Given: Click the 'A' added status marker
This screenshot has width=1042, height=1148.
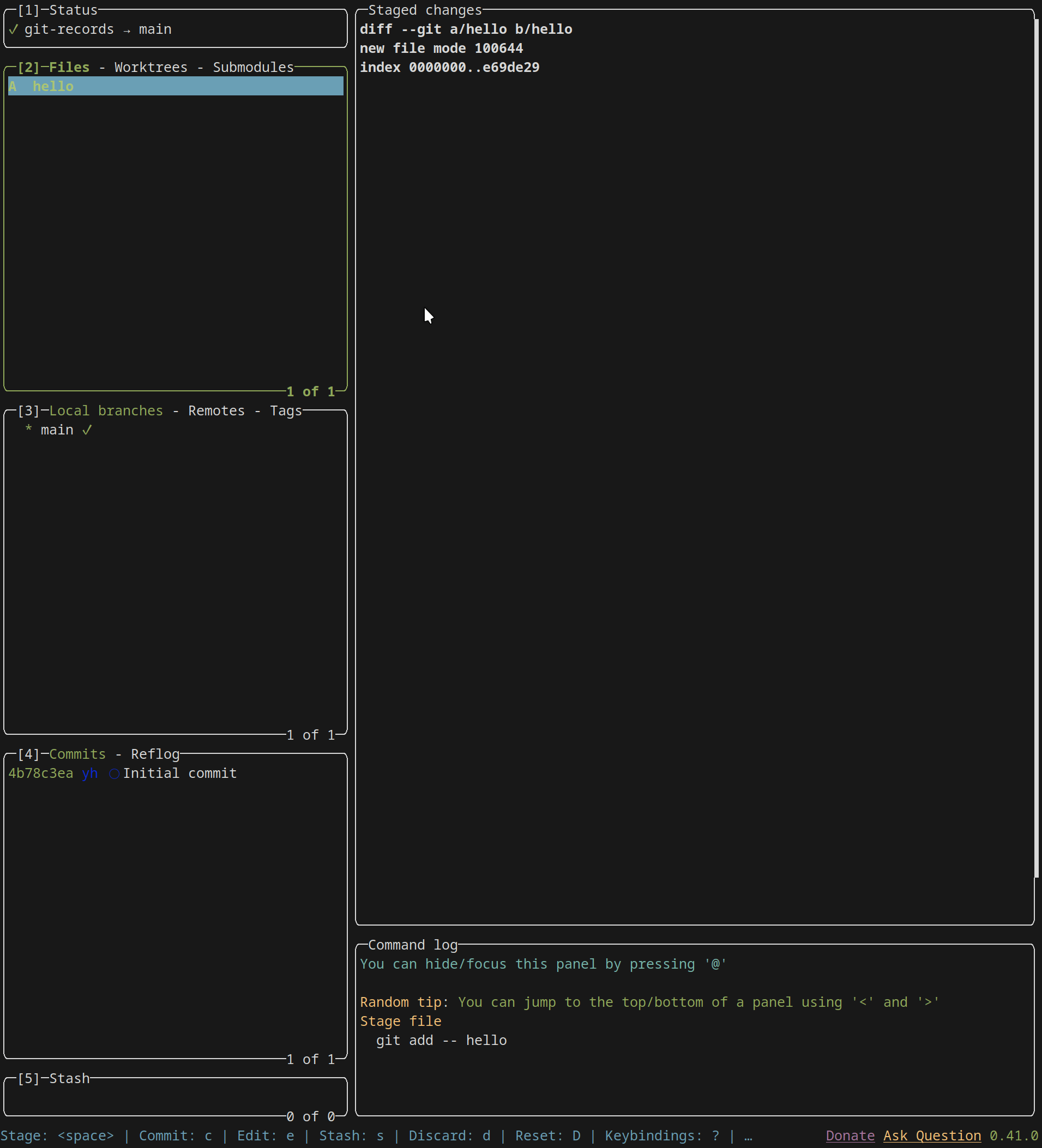Looking at the screenshot, I should pyautogui.click(x=13, y=87).
